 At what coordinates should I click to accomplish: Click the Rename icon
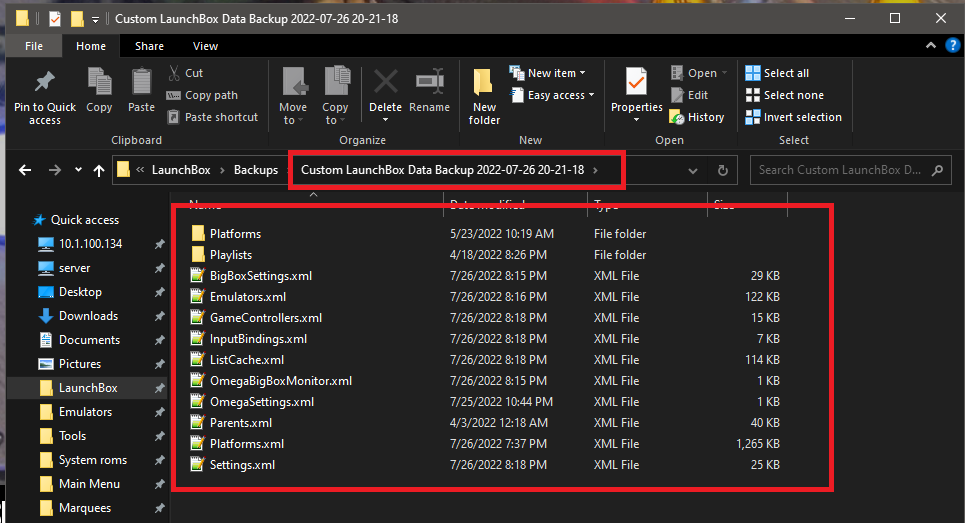coord(430,82)
